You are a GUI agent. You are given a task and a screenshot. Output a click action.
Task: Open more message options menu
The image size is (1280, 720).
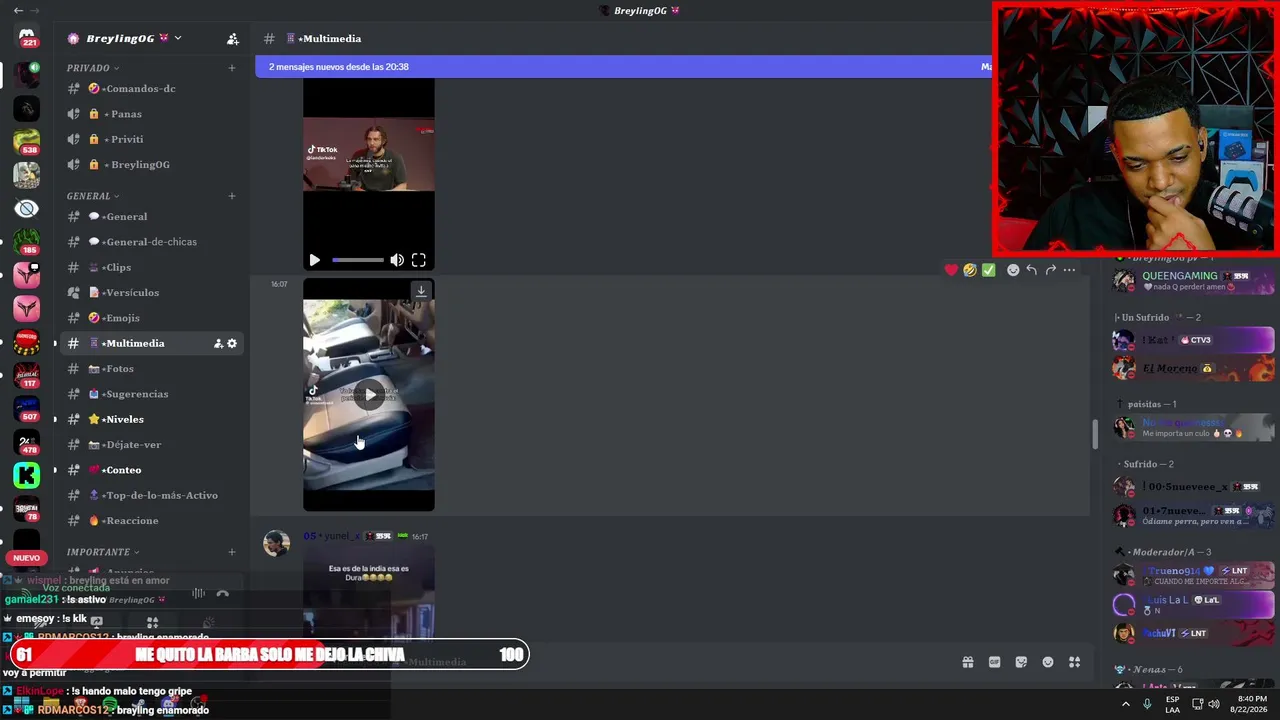click(x=1070, y=270)
